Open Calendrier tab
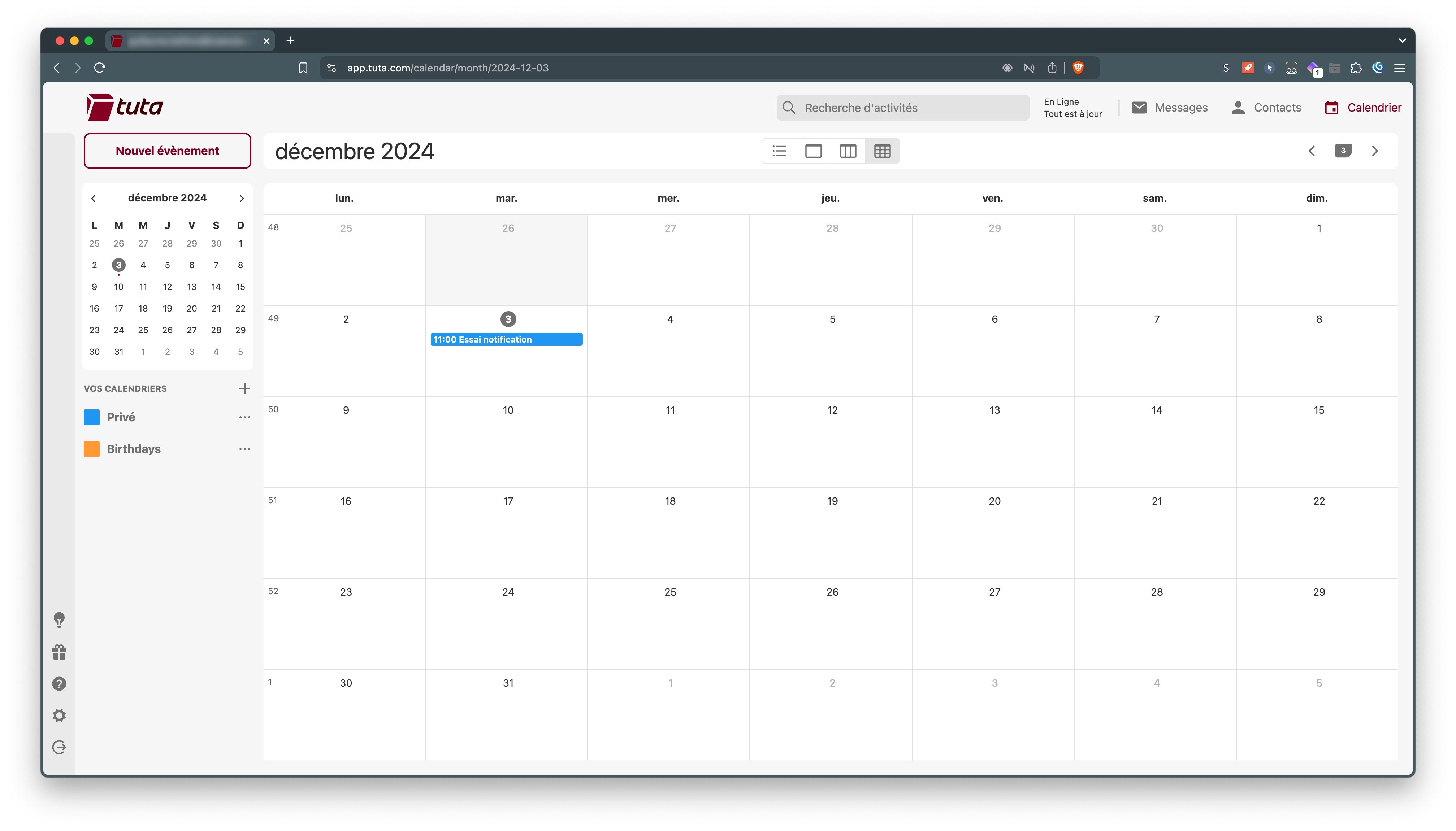 tap(1363, 108)
